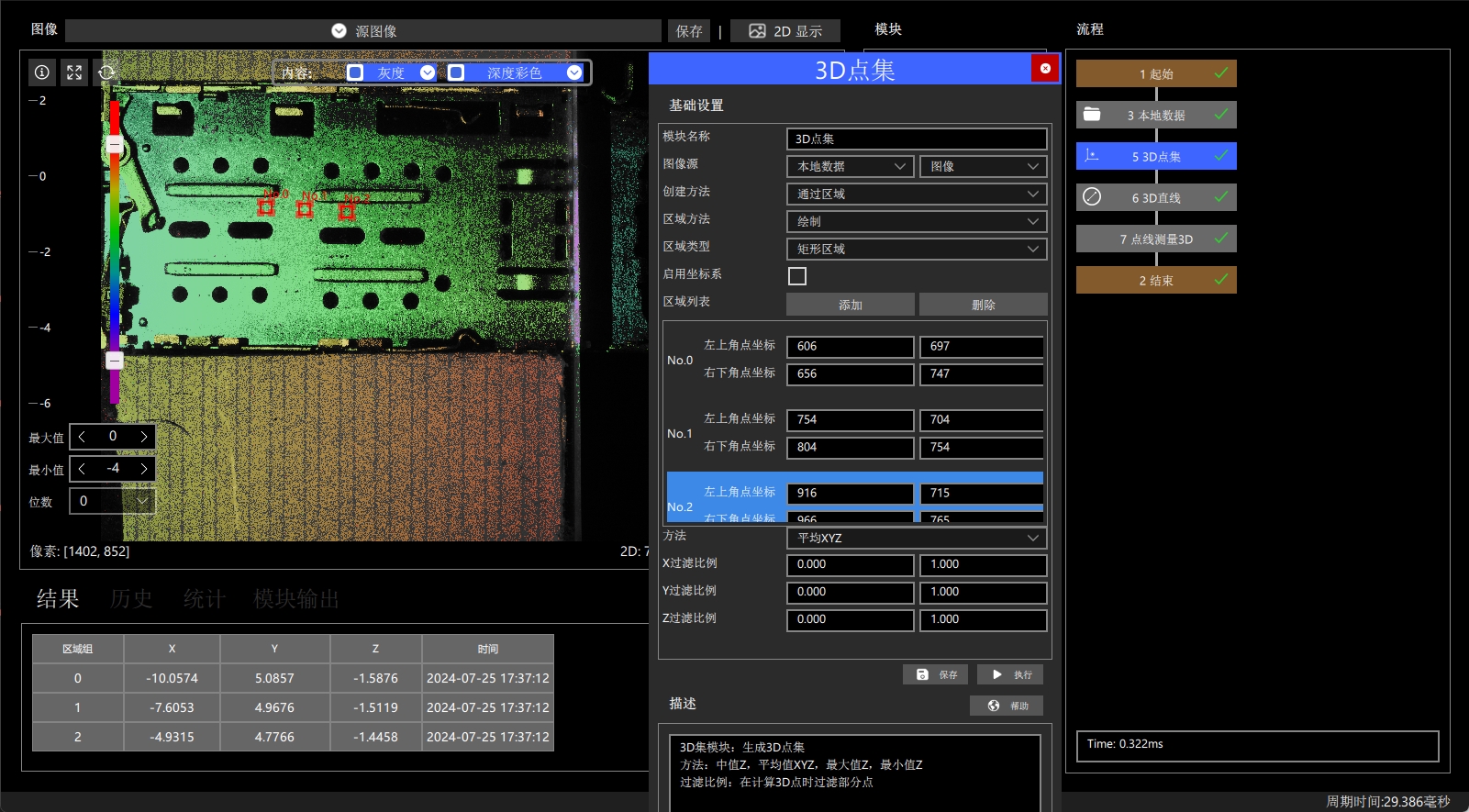1469x812 pixels.
Task: Click the circle icon on 6 3D直线 step
Action: tap(1092, 196)
